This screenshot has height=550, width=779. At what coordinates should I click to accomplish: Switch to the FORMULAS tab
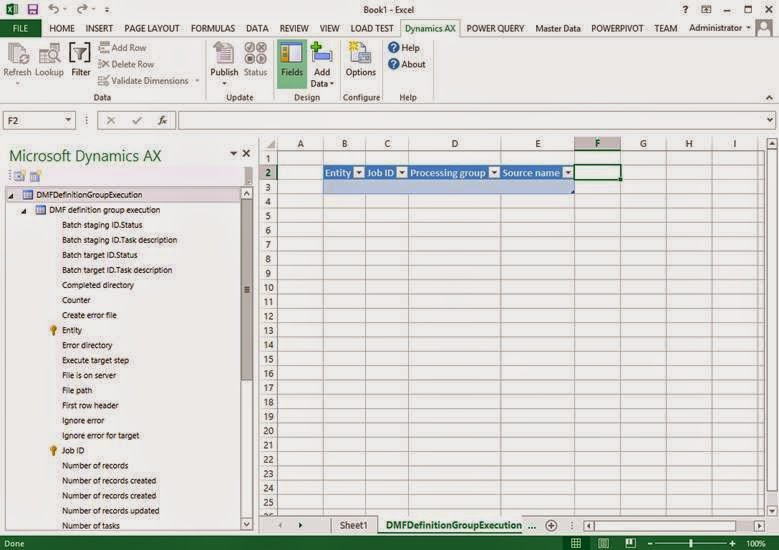pos(213,28)
